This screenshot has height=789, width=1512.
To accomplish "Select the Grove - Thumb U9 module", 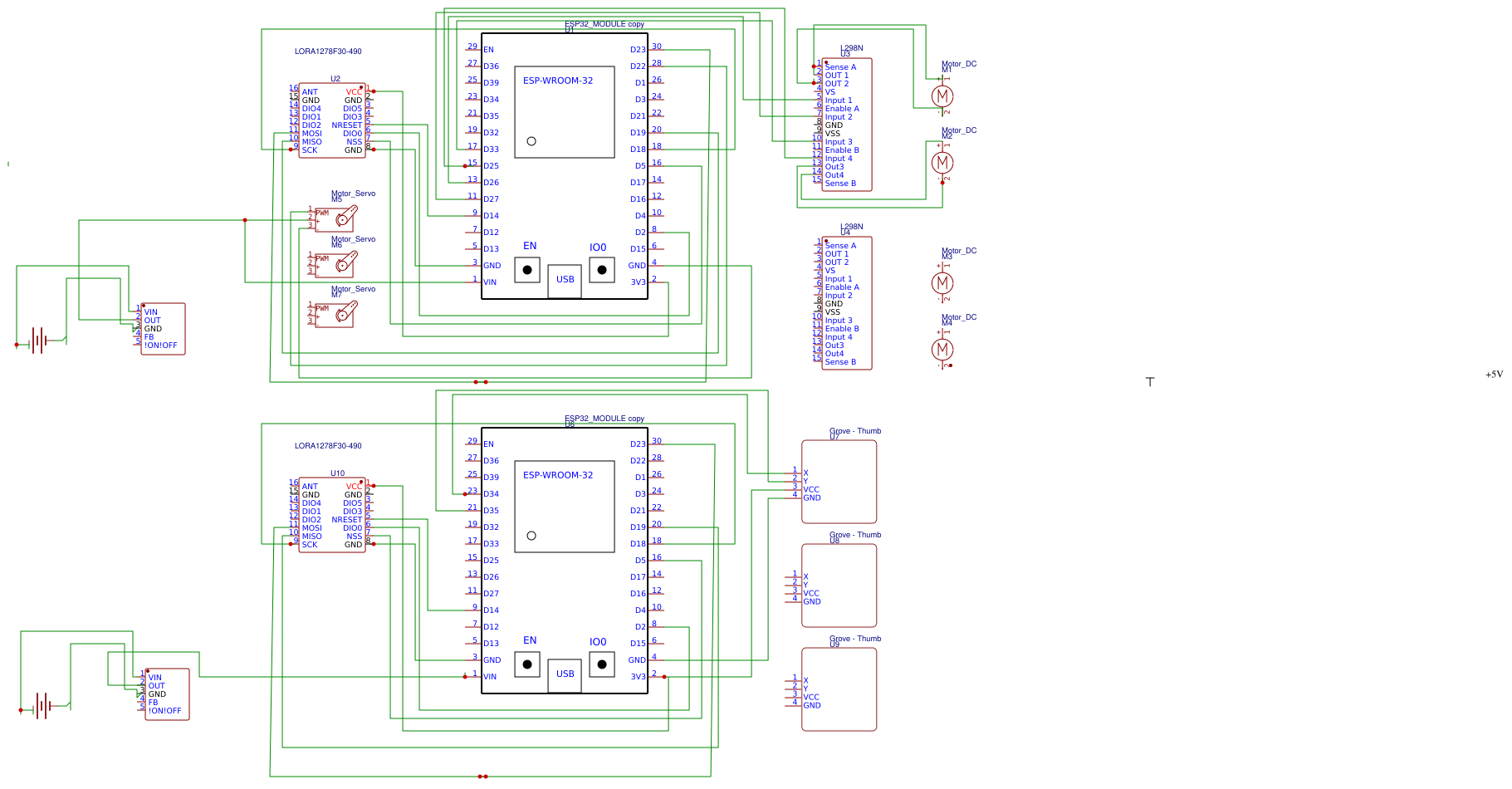I will [x=839, y=689].
